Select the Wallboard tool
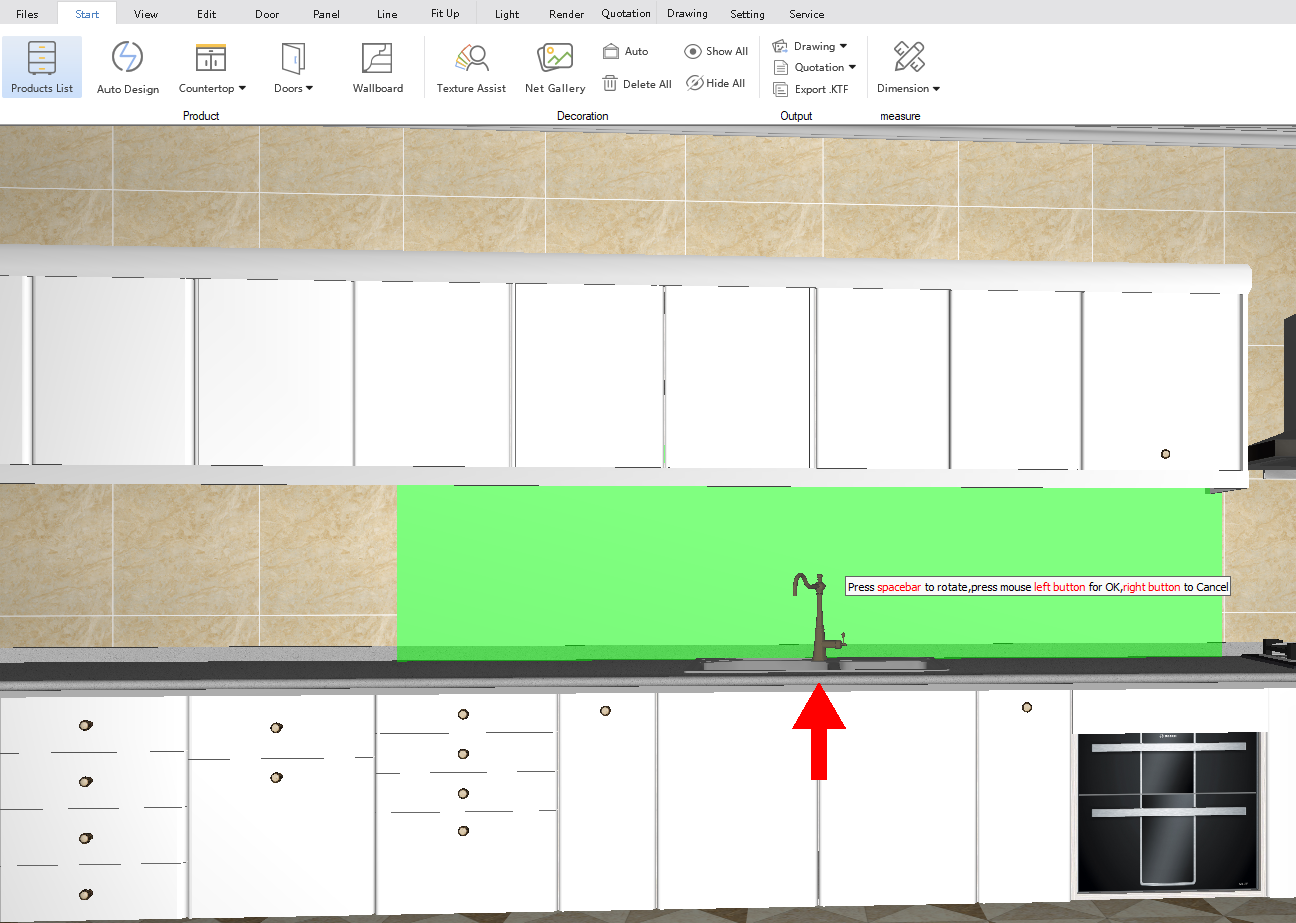Viewport: 1296px width, 923px height. 378,68
